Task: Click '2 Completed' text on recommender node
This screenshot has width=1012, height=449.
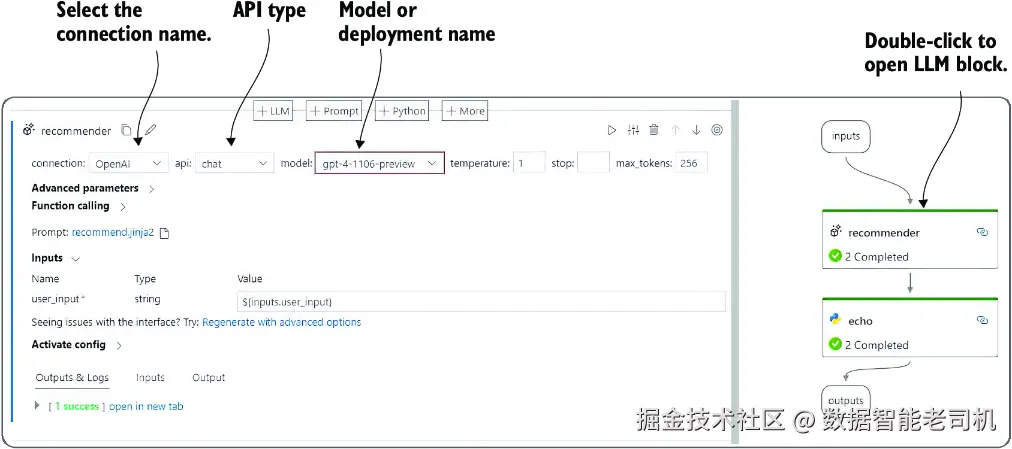Action: click(876, 257)
